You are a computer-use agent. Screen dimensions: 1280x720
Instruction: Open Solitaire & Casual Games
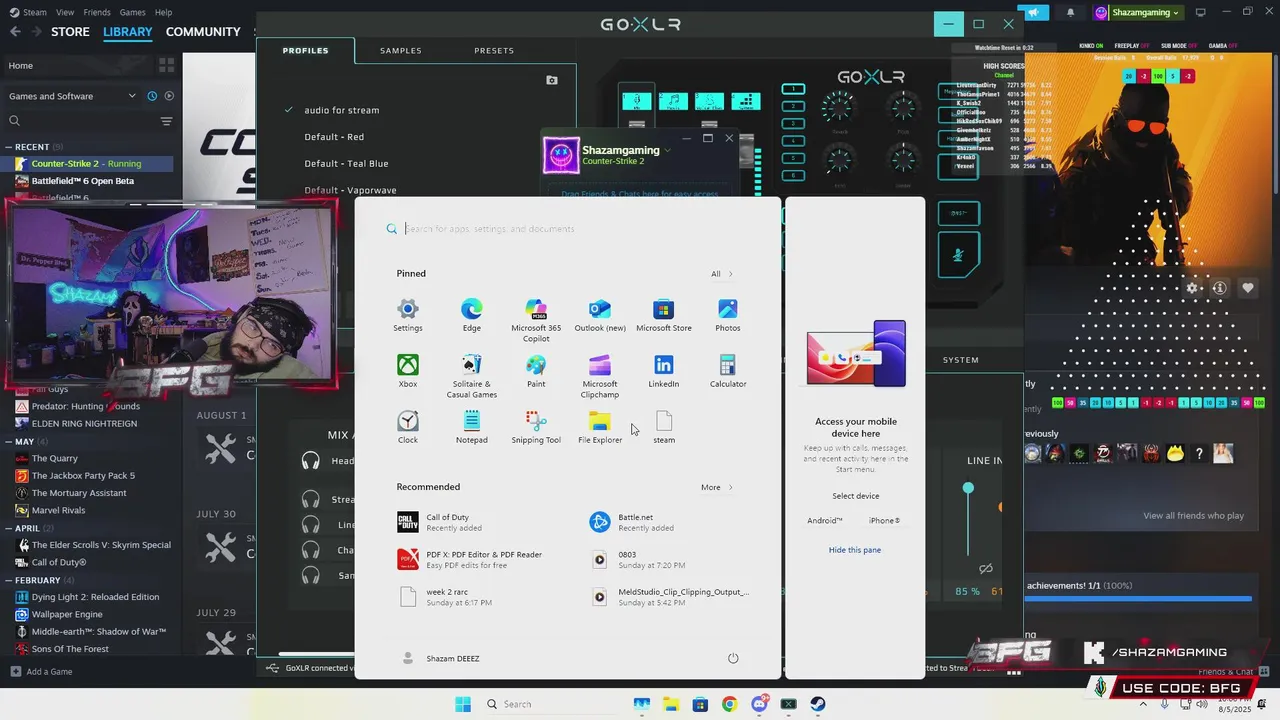click(471, 377)
